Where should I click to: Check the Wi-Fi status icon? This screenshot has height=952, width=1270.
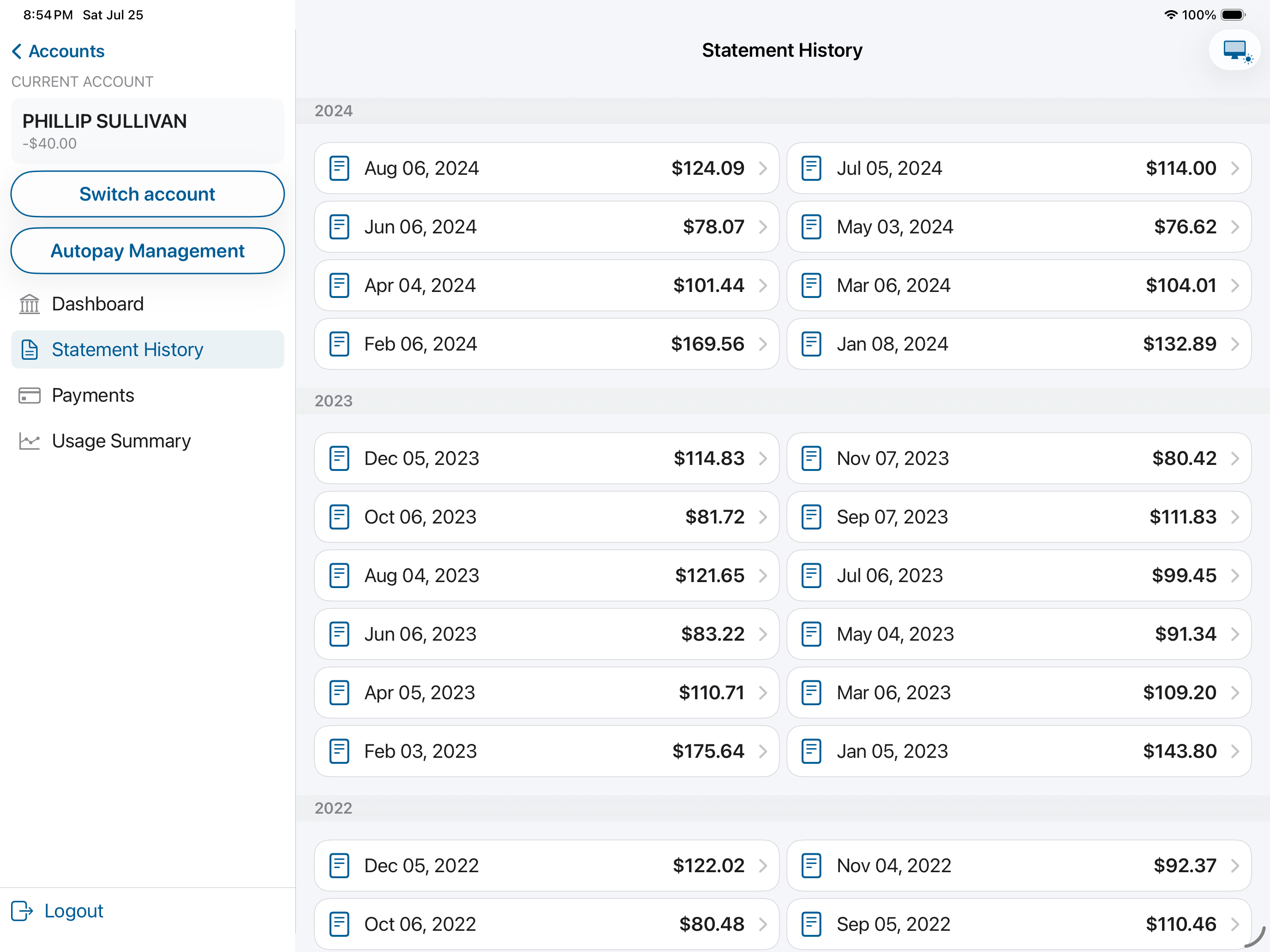[x=1171, y=15]
